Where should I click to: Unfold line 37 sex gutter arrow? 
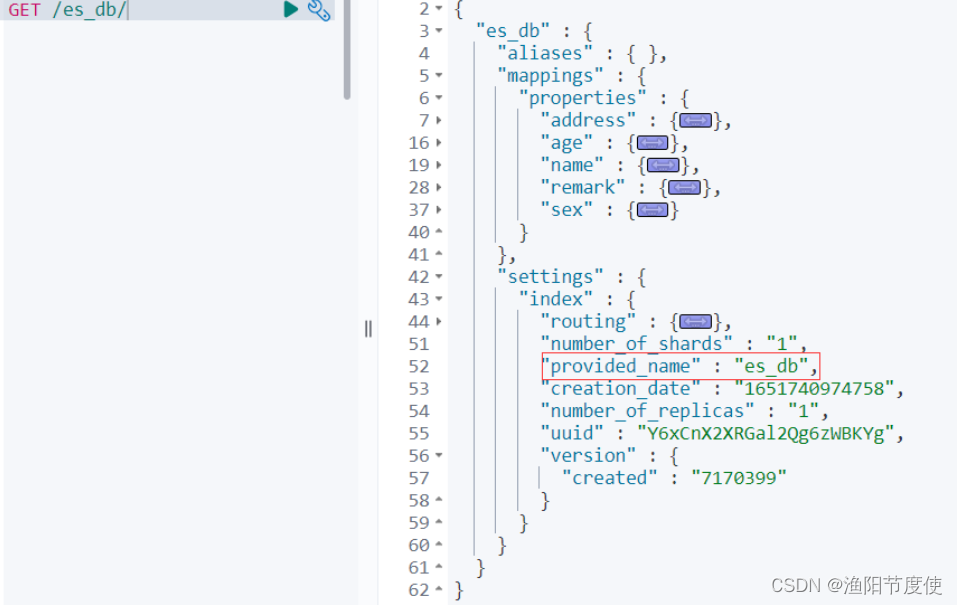pos(439,210)
